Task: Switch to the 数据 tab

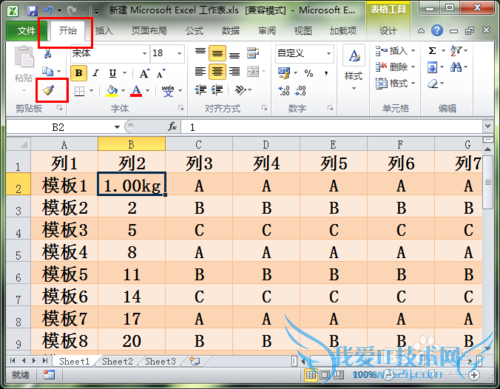Action: pyautogui.click(x=231, y=31)
